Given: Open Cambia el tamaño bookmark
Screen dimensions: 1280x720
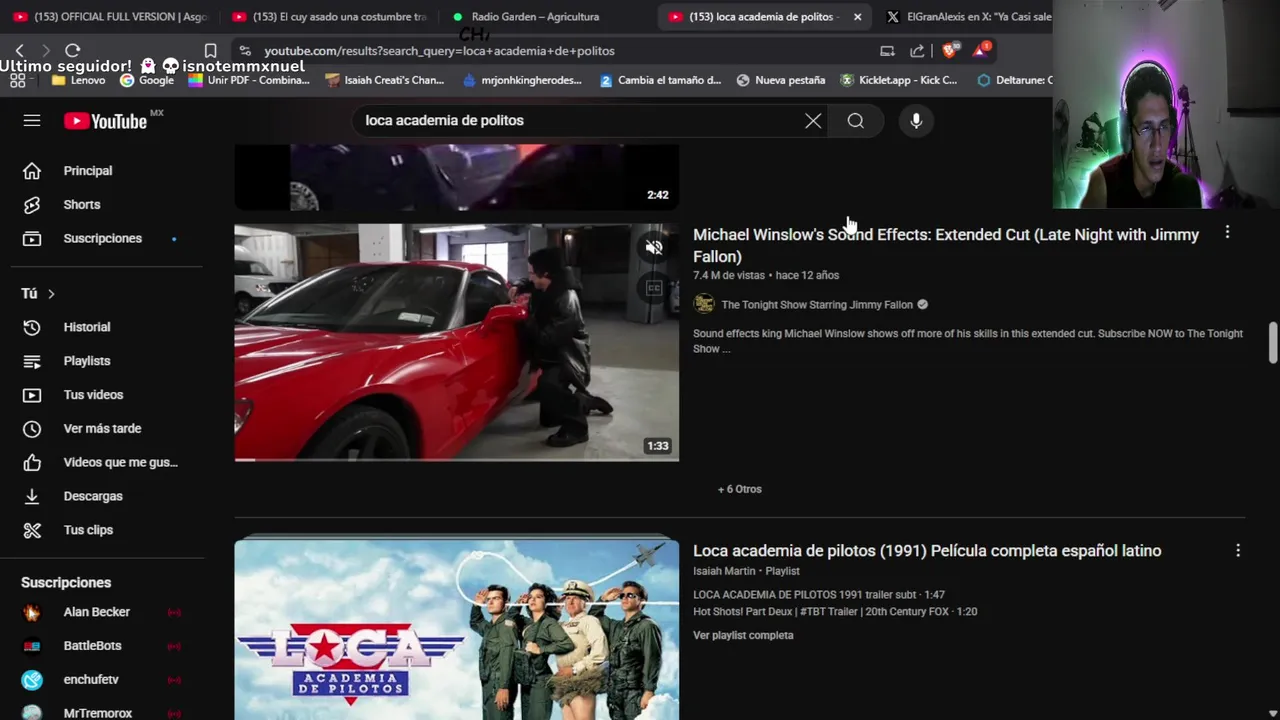Looking at the screenshot, I should click(x=660, y=80).
